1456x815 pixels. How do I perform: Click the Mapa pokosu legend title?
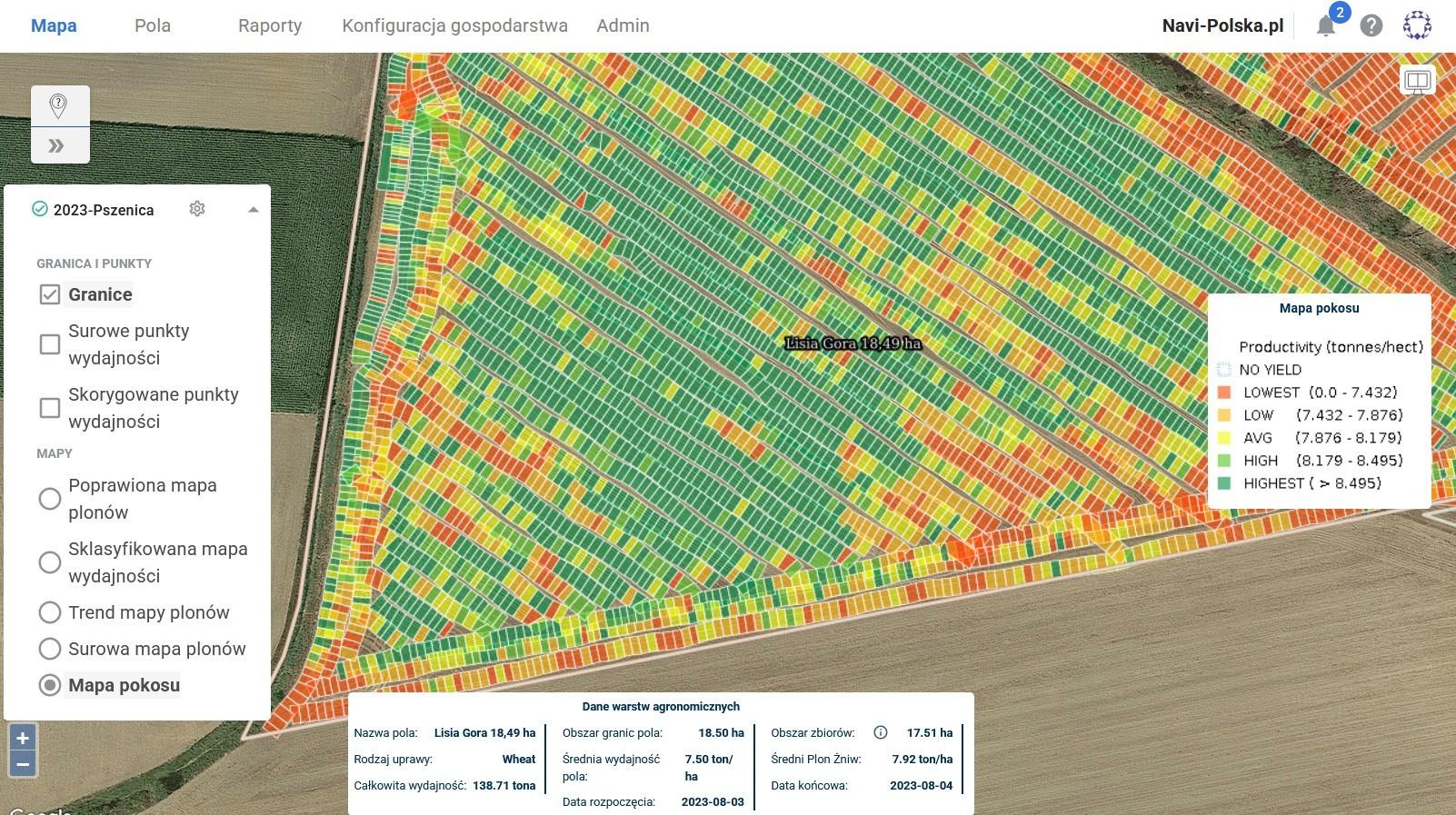click(1319, 308)
